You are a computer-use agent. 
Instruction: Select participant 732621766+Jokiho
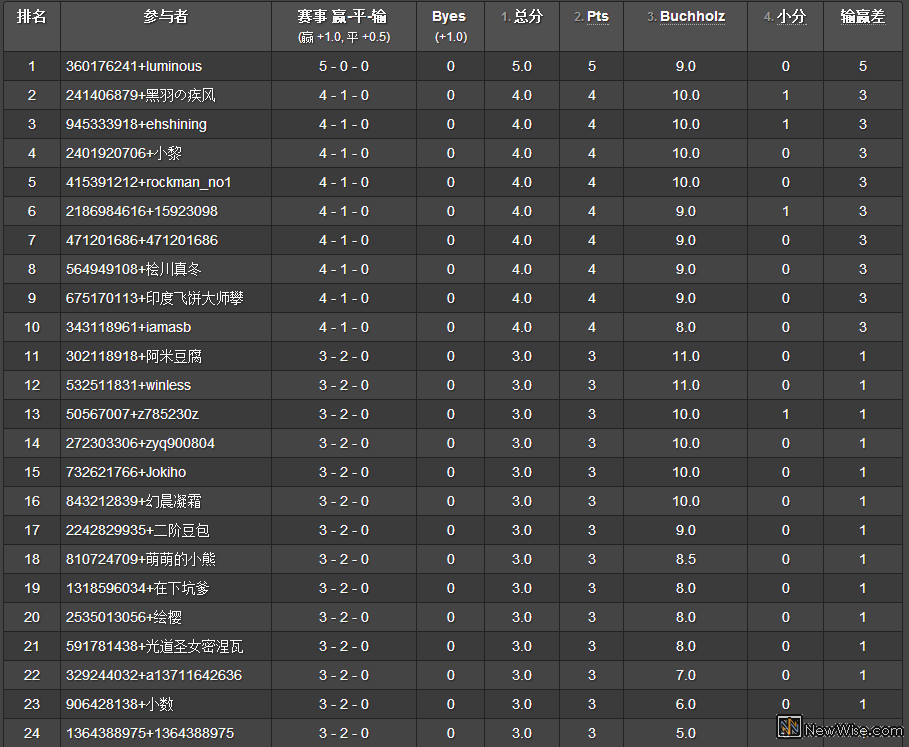(126, 472)
